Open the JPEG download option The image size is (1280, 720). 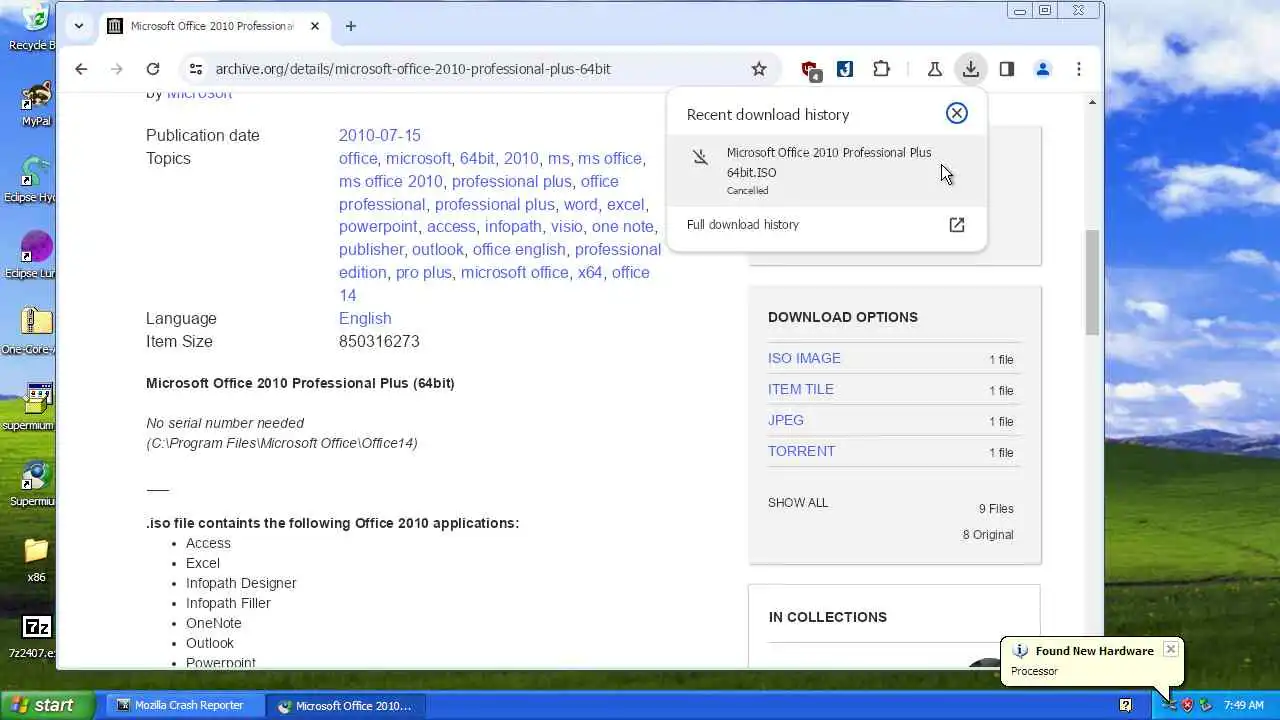tap(786, 420)
